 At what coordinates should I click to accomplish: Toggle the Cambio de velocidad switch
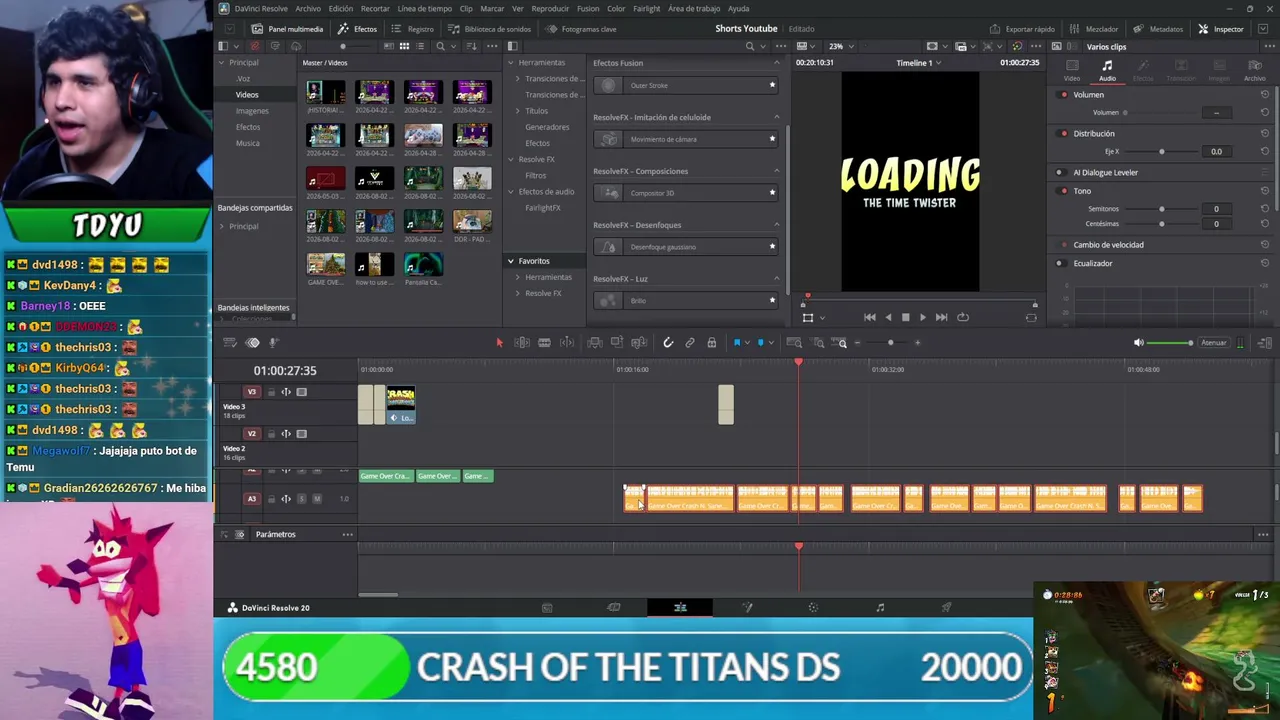click(x=1064, y=245)
